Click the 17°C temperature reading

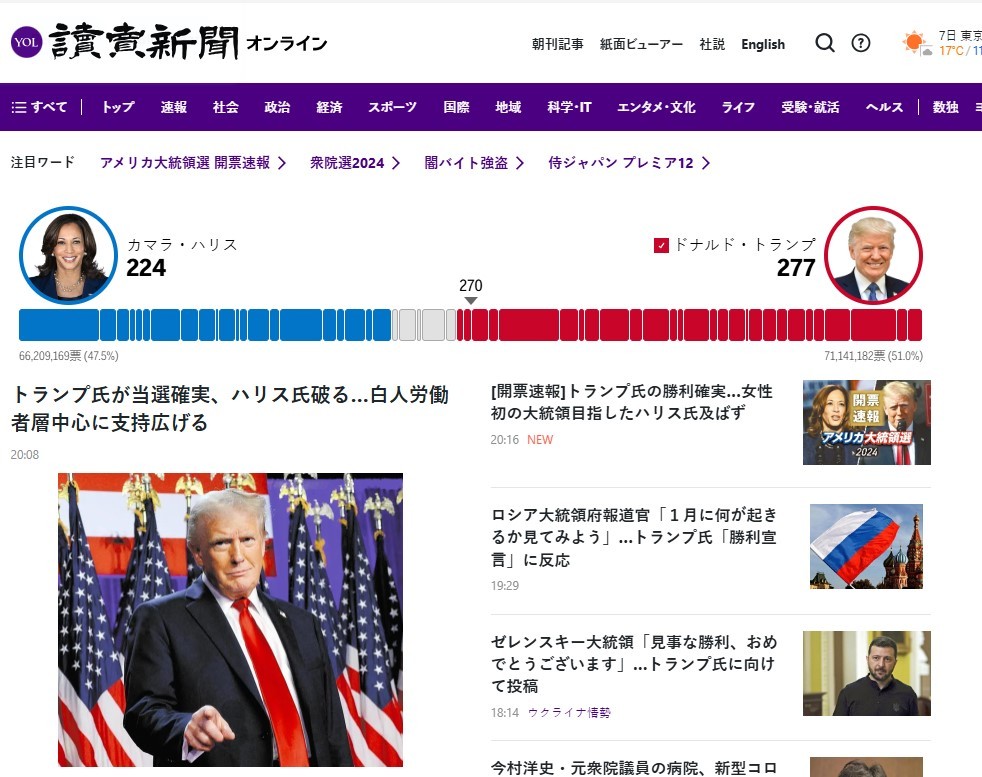[x=951, y=51]
